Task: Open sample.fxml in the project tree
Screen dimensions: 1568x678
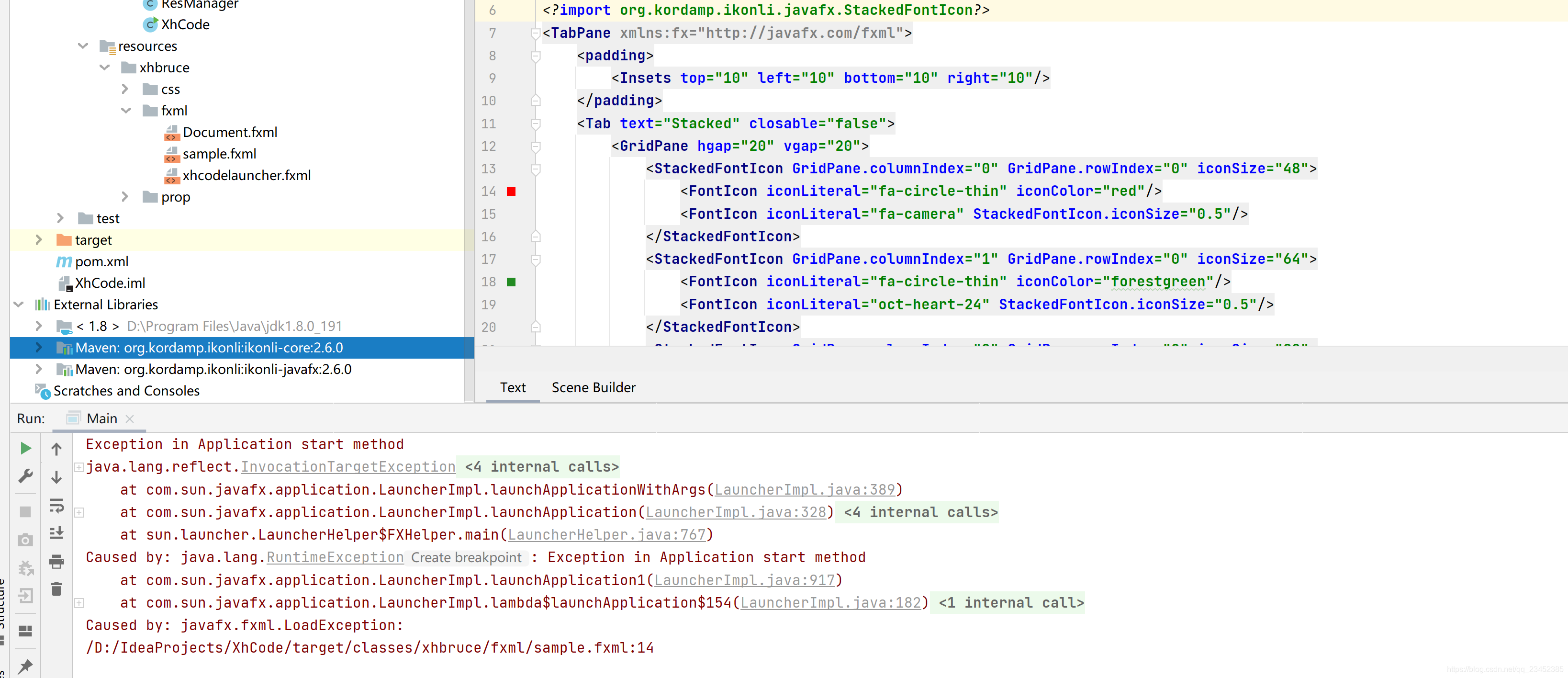Action: 219,154
